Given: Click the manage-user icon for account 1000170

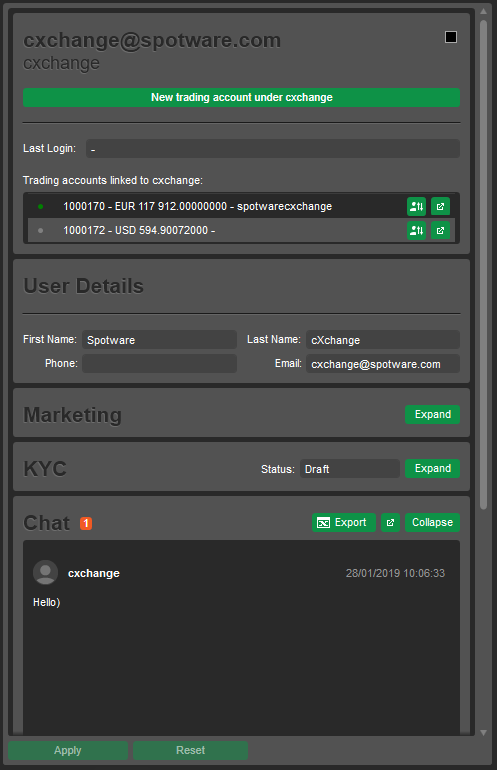Looking at the screenshot, I should tap(416, 206).
